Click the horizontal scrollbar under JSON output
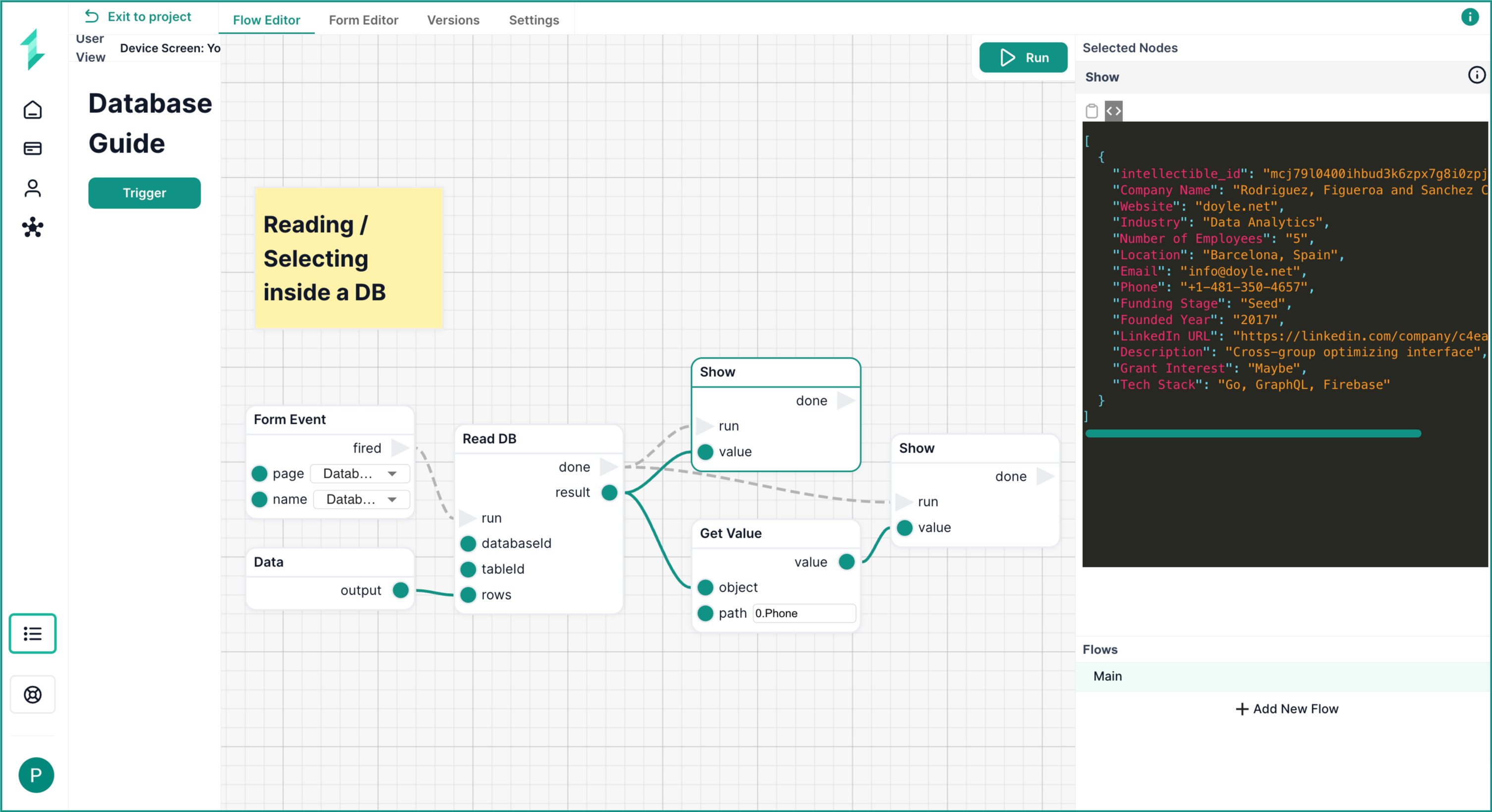1492x812 pixels. coord(1253,434)
